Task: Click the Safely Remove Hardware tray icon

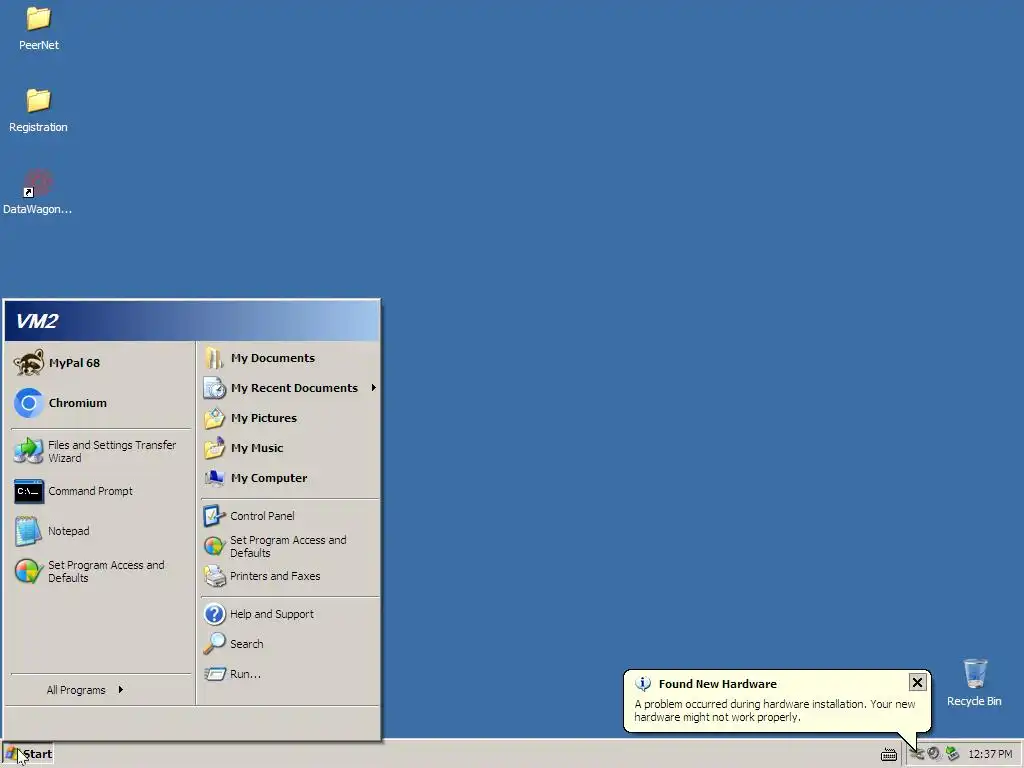Action: point(952,754)
